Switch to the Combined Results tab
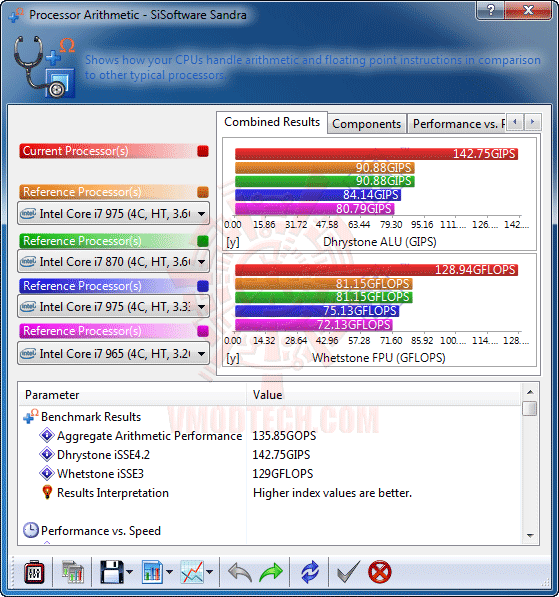The height and width of the screenshot is (597, 559). [272, 122]
